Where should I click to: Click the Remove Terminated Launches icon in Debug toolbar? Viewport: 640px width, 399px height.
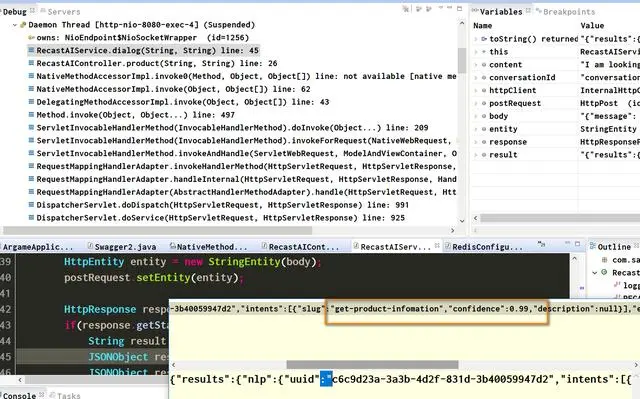pyautogui.click(x=406, y=9)
